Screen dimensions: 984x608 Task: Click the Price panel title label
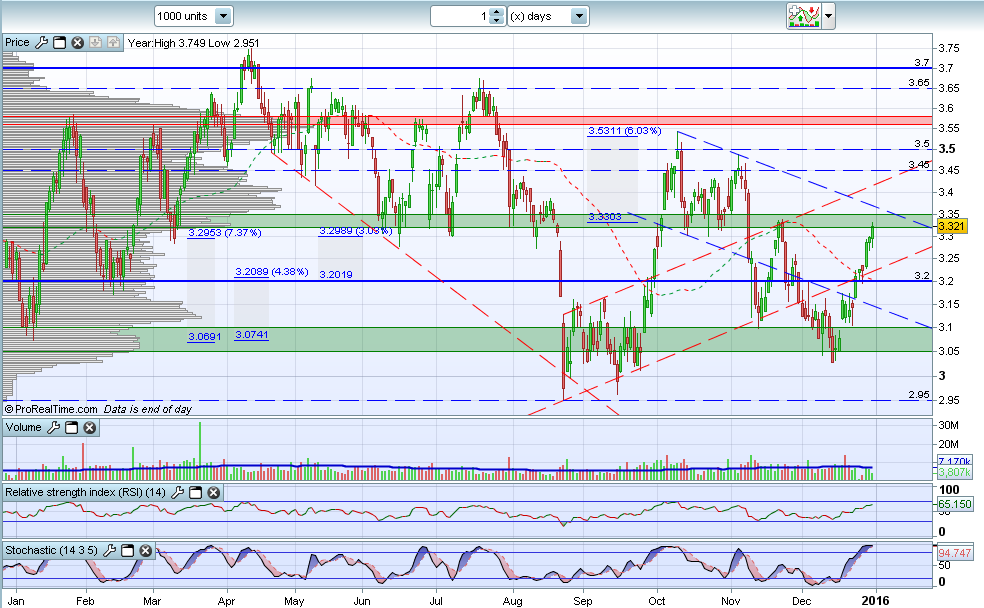(x=17, y=42)
